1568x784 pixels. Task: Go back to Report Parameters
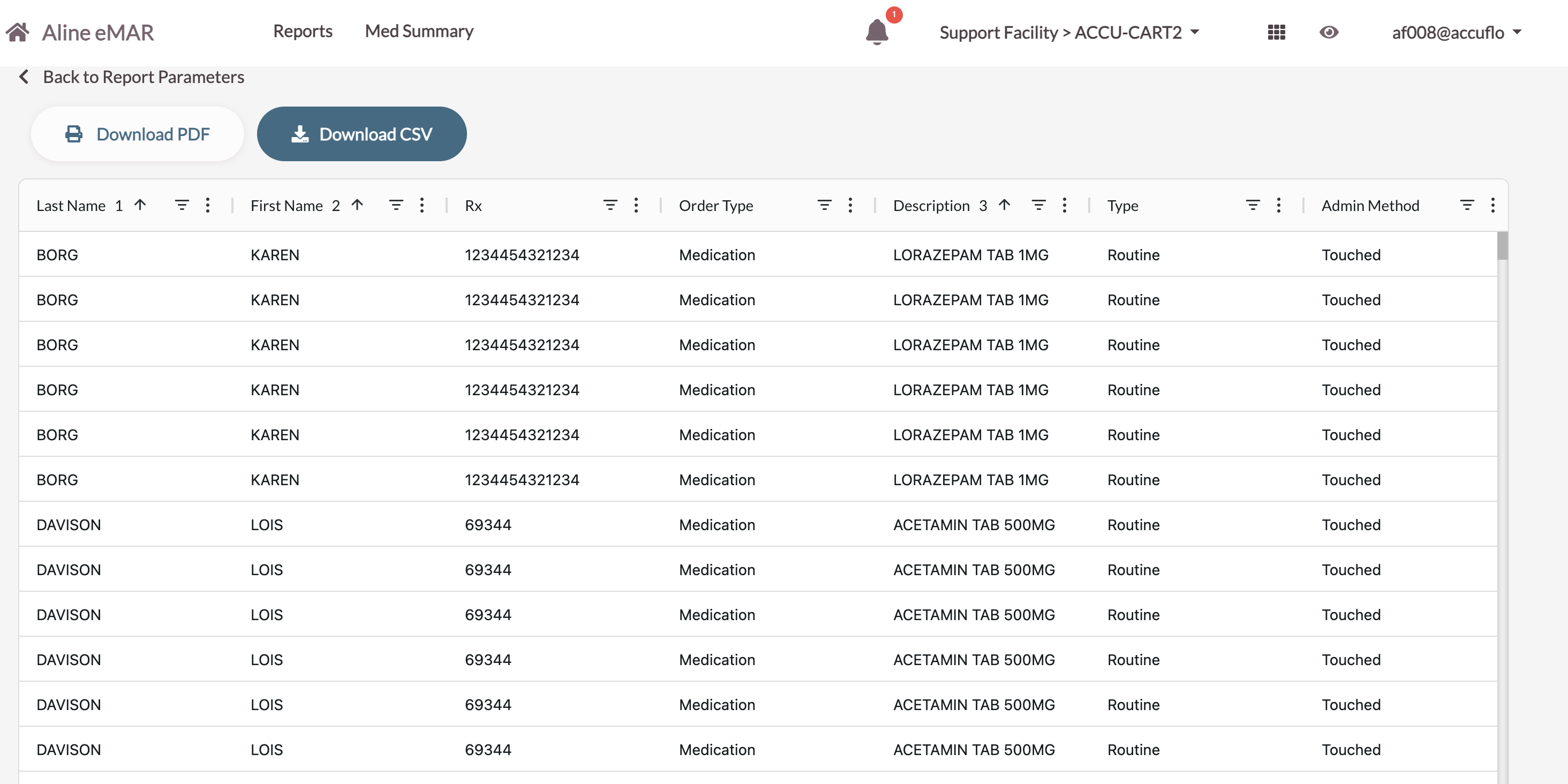(x=132, y=77)
